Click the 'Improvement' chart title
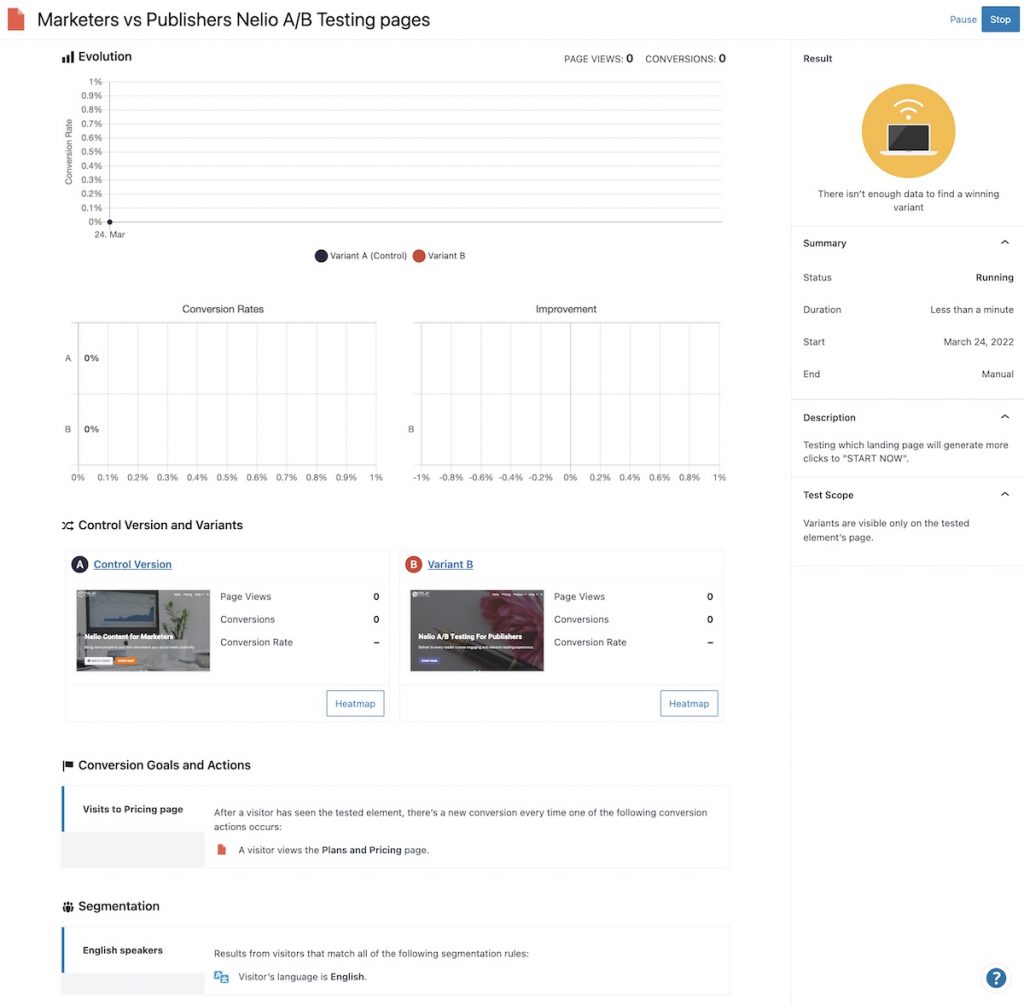Image resolution: width=1024 pixels, height=1005 pixels. 566,310
